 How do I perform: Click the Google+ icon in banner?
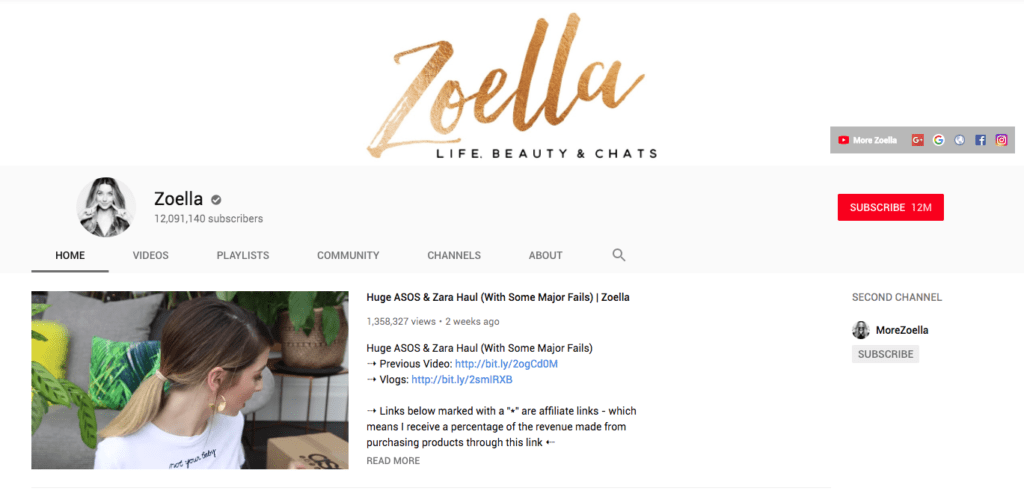tap(918, 140)
